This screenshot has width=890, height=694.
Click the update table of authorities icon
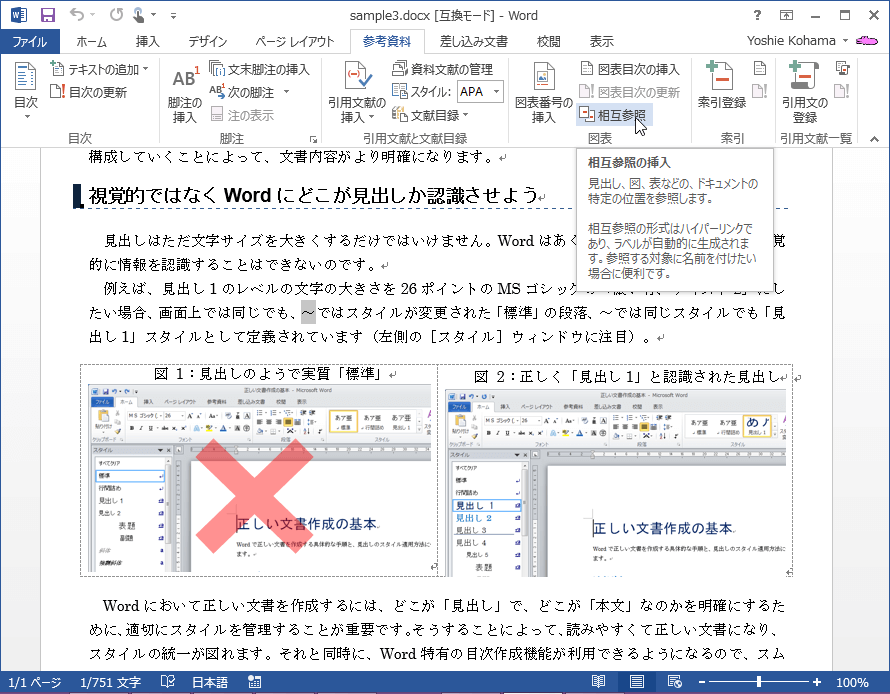click(x=842, y=91)
